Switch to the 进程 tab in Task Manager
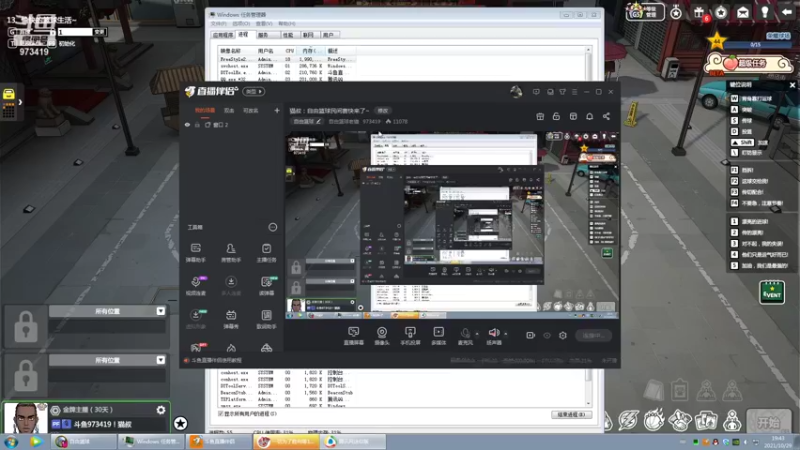 click(x=243, y=35)
